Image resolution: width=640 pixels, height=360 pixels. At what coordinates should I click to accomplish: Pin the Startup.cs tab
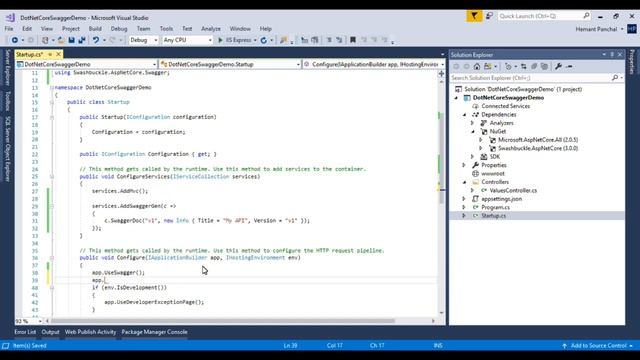(x=50, y=54)
